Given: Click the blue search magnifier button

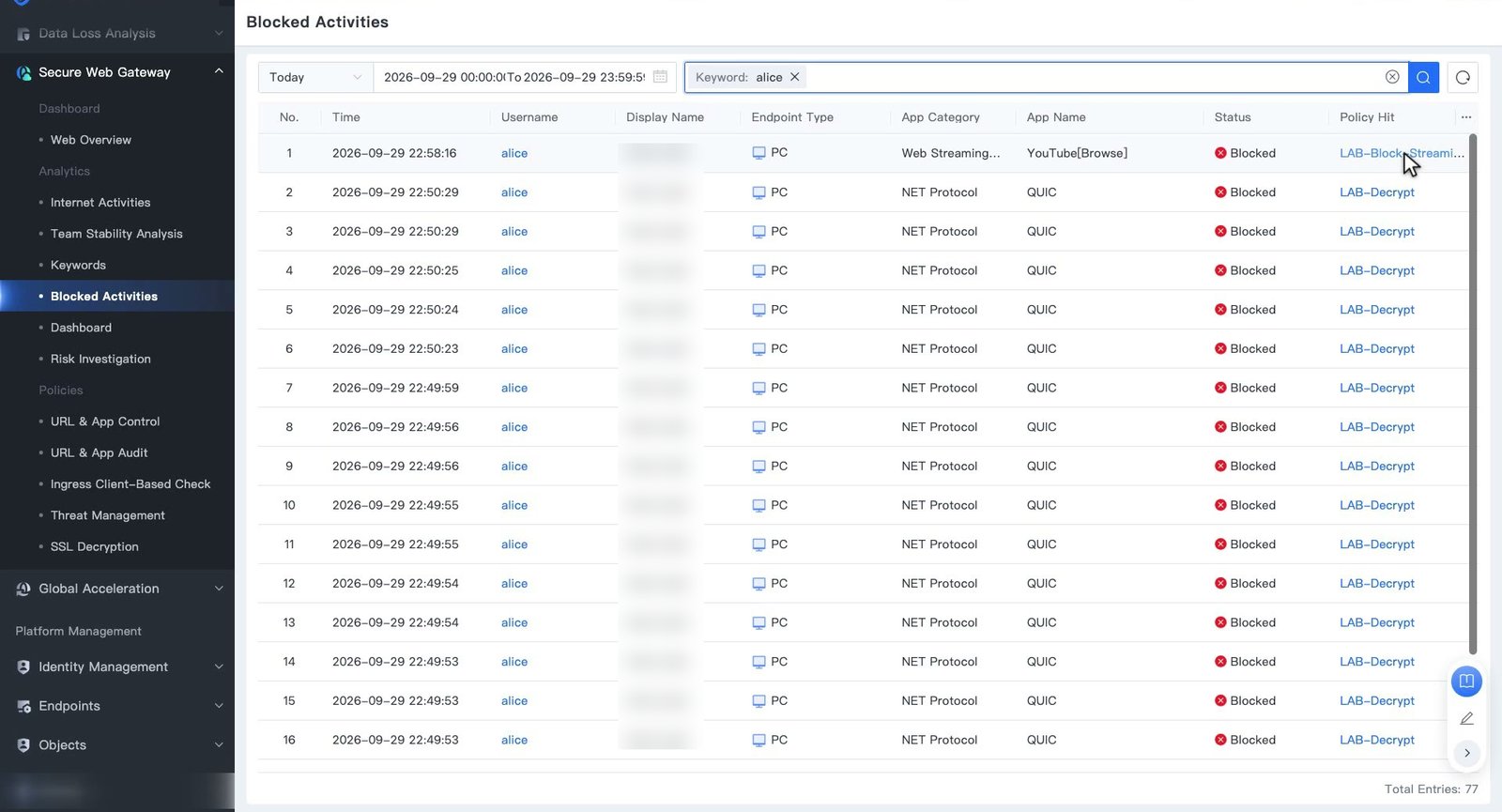Looking at the screenshot, I should coord(1423,77).
